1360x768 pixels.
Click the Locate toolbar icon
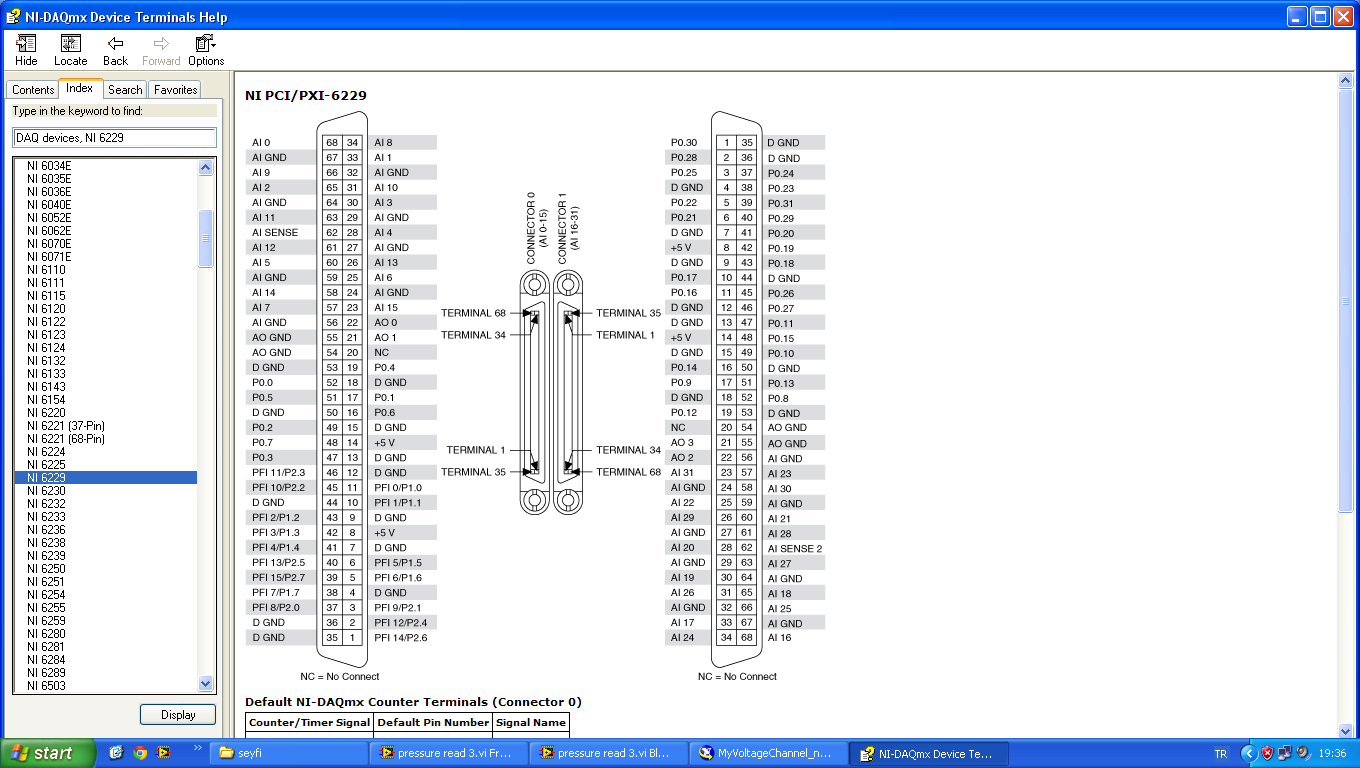tap(70, 45)
